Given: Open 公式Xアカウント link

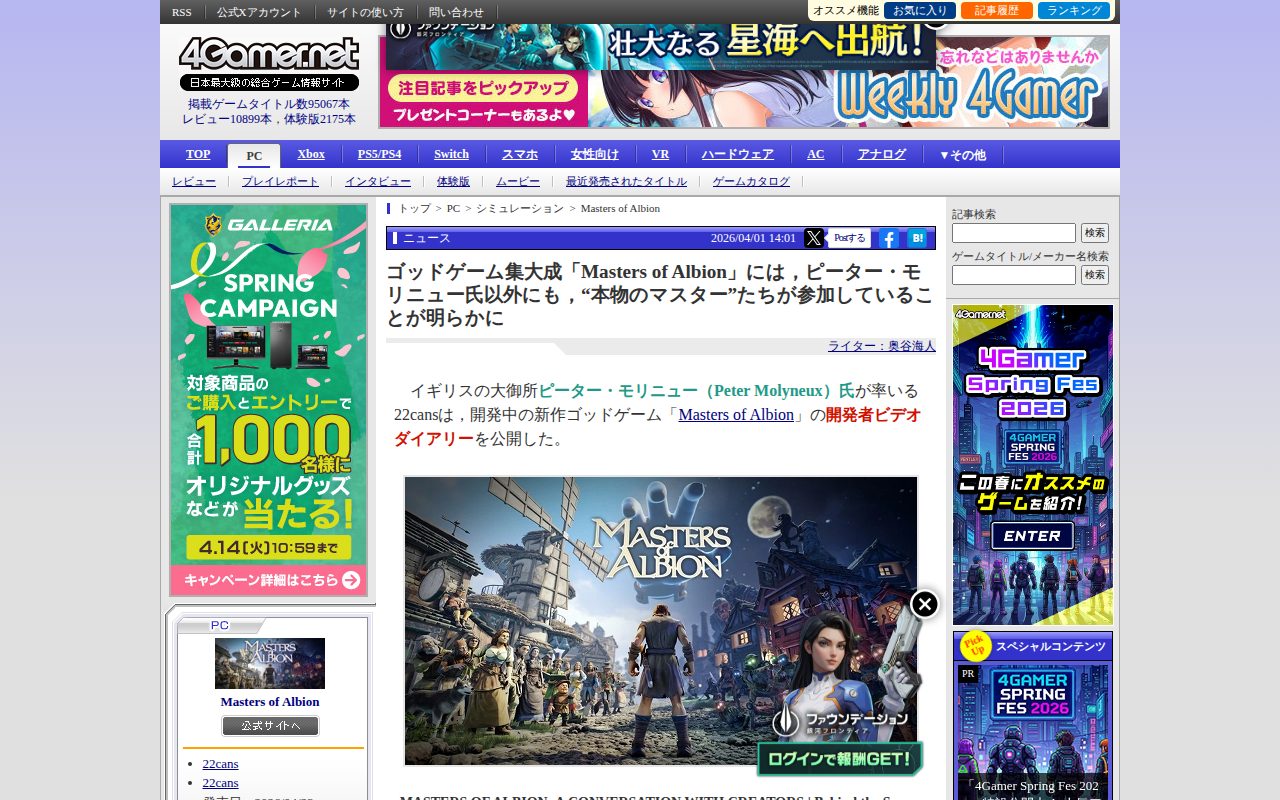Looking at the screenshot, I should pos(259,12).
